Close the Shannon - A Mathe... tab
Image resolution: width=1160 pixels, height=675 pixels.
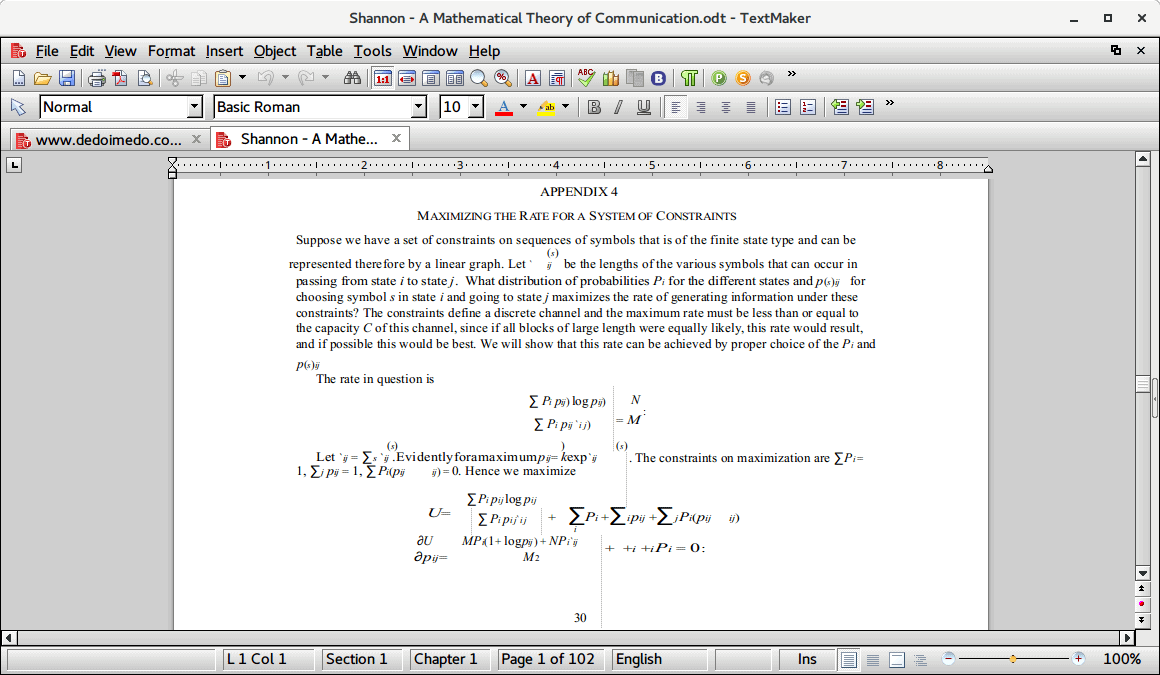tap(397, 138)
